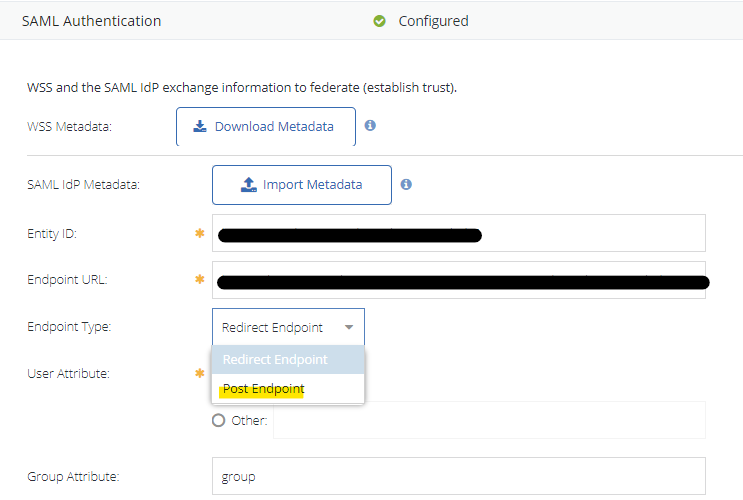Click the required asterisk next to Entity ID
The width and height of the screenshot is (743, 500).
(x=200, y=234)
